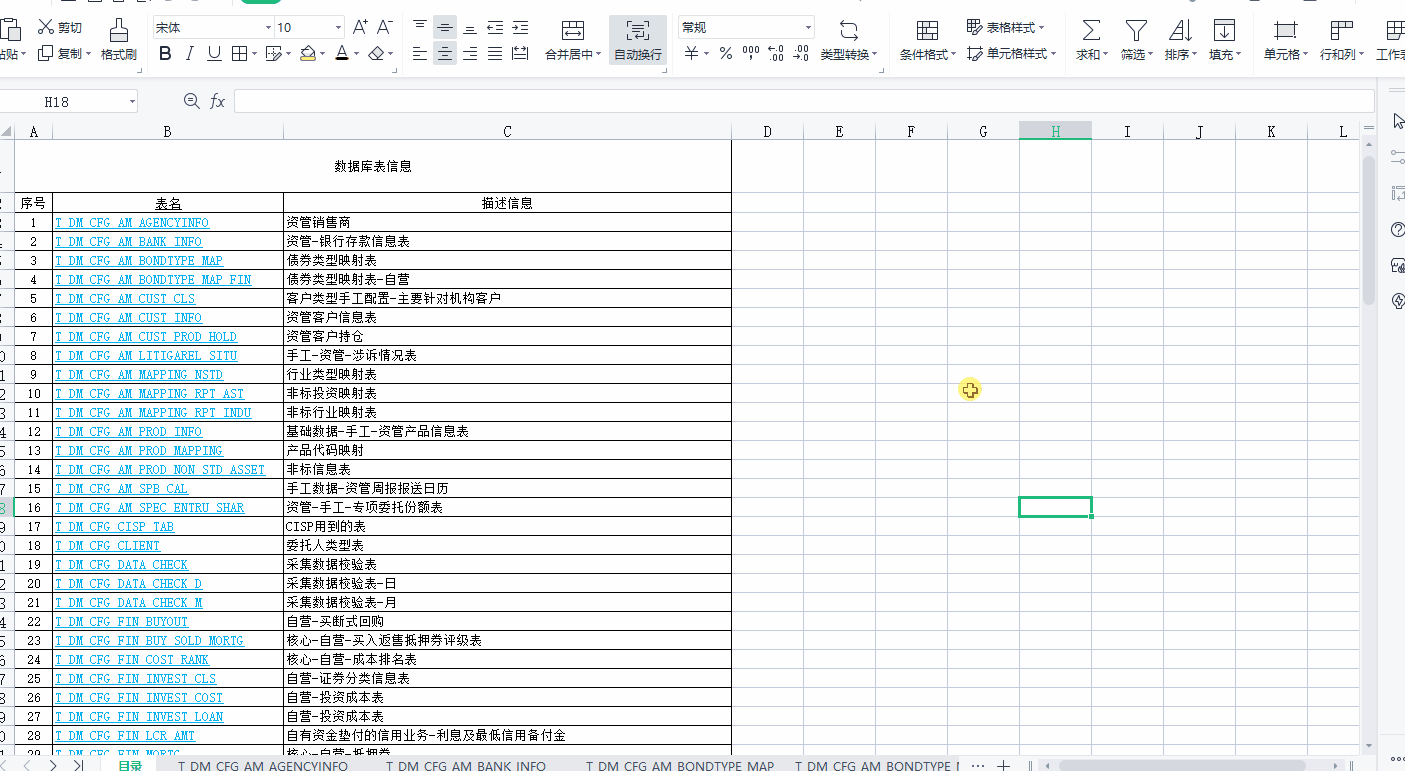Switch to T_DM_CFG_AM_AGENCYINFO sheet tab
The width and height of the screenshot is (1405, 771).
coord(263,766)
